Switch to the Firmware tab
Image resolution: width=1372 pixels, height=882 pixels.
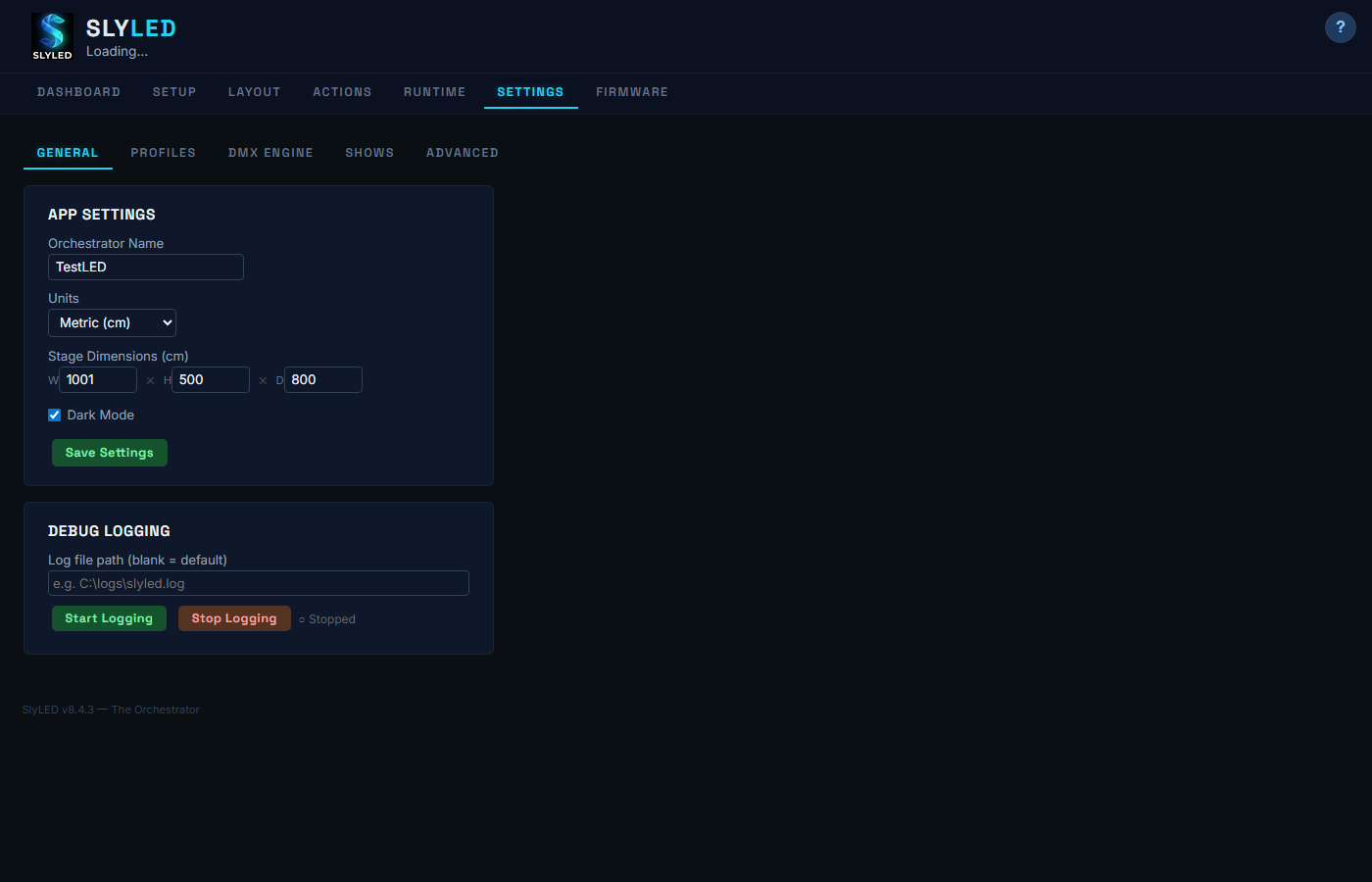coord(631,92)
